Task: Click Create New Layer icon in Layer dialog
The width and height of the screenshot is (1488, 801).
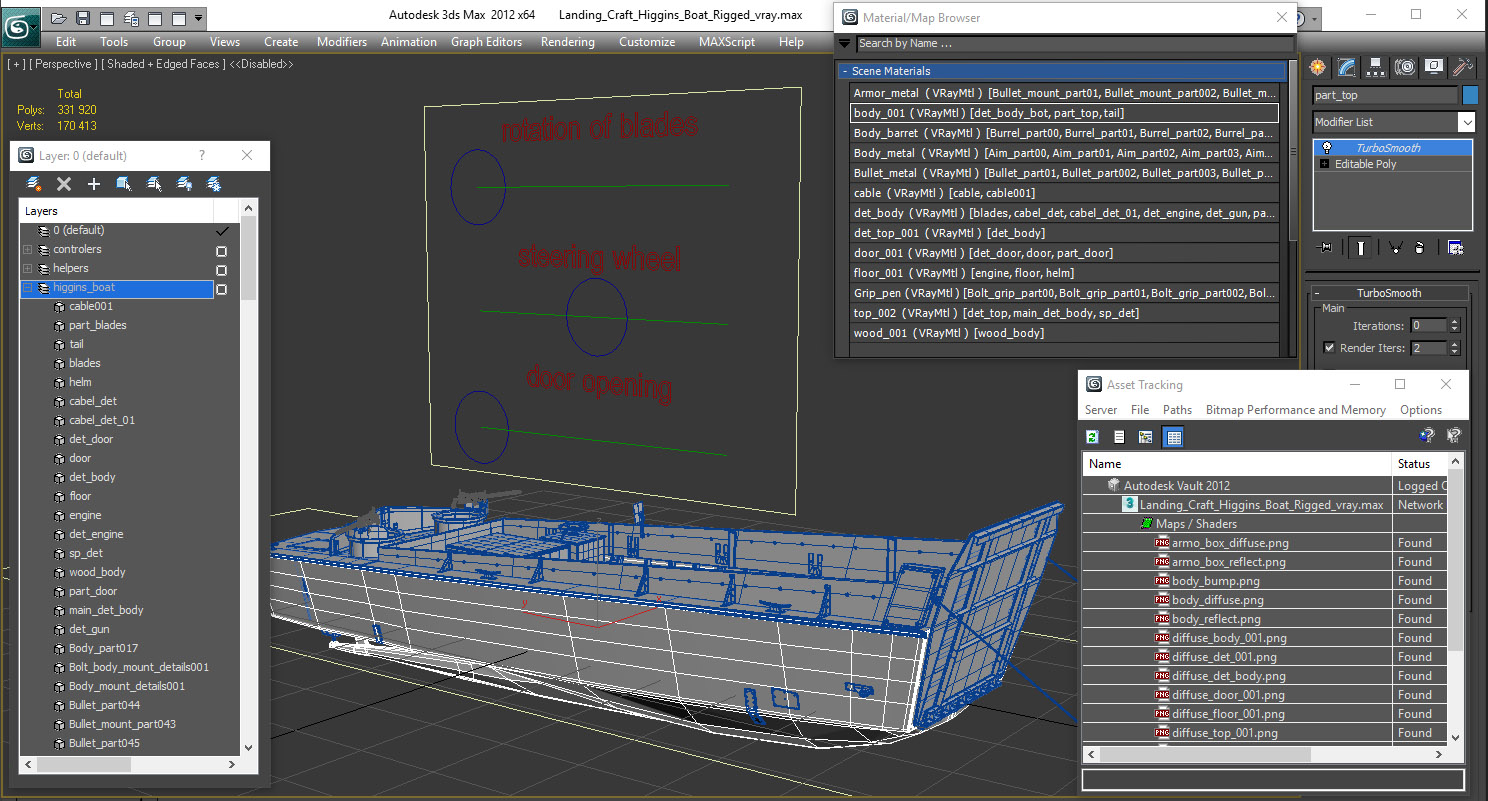Action: (x=34, y=184)
